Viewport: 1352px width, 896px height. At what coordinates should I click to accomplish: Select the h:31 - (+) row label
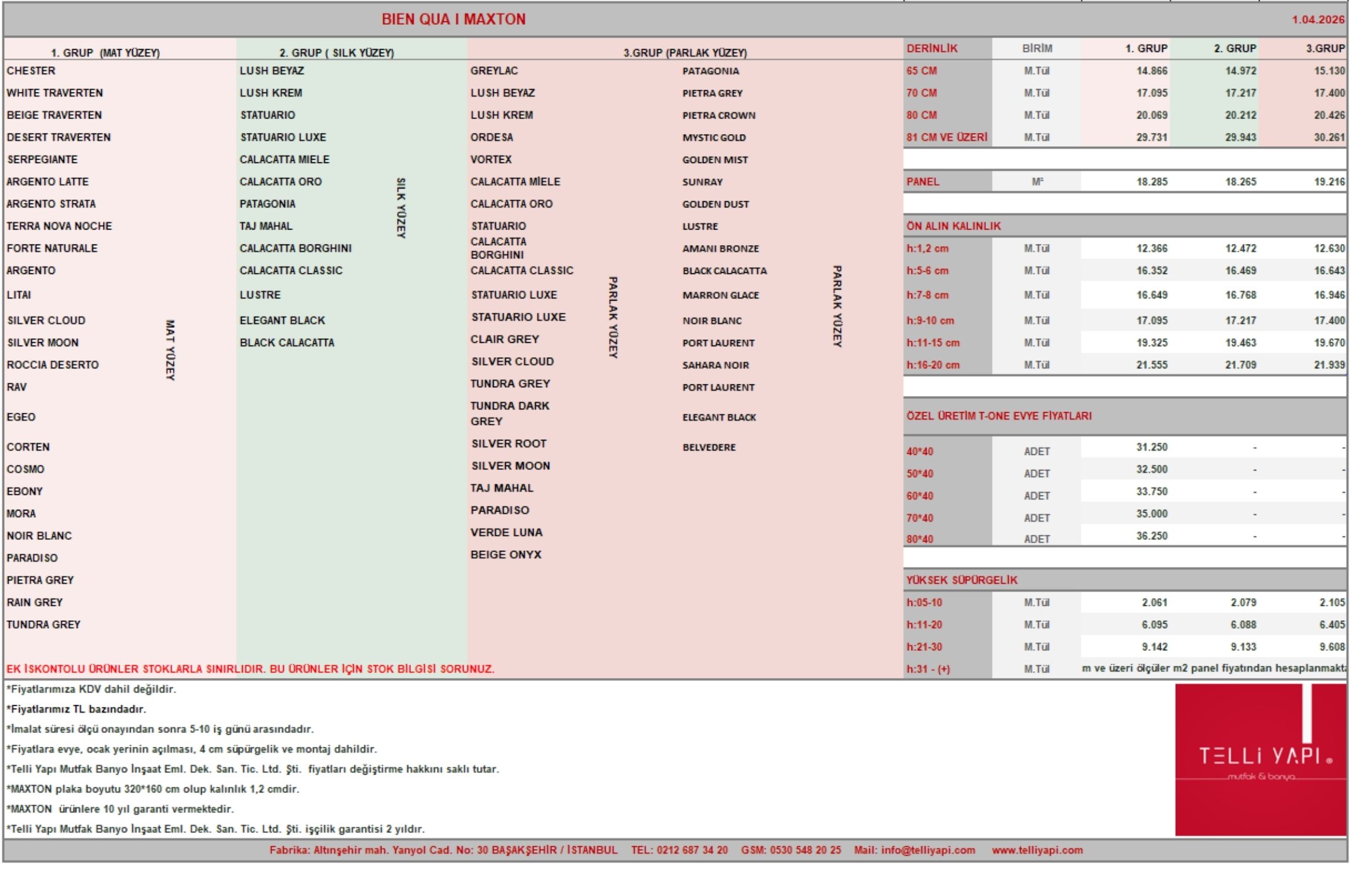tap(928, 669)
